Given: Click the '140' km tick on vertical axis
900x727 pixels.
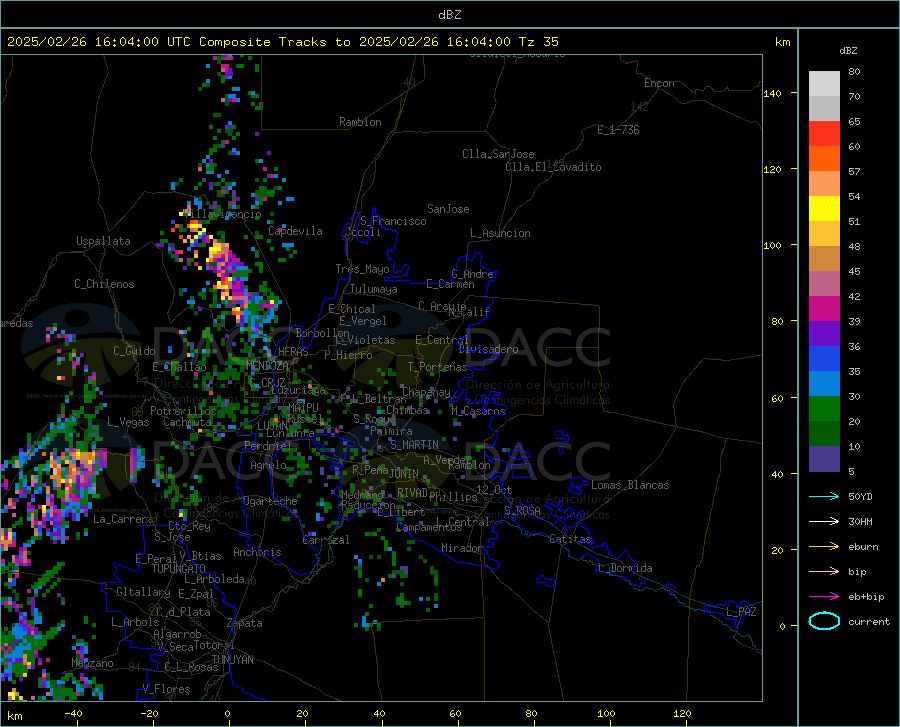Looking at the screenshot, I should point(772,93).
